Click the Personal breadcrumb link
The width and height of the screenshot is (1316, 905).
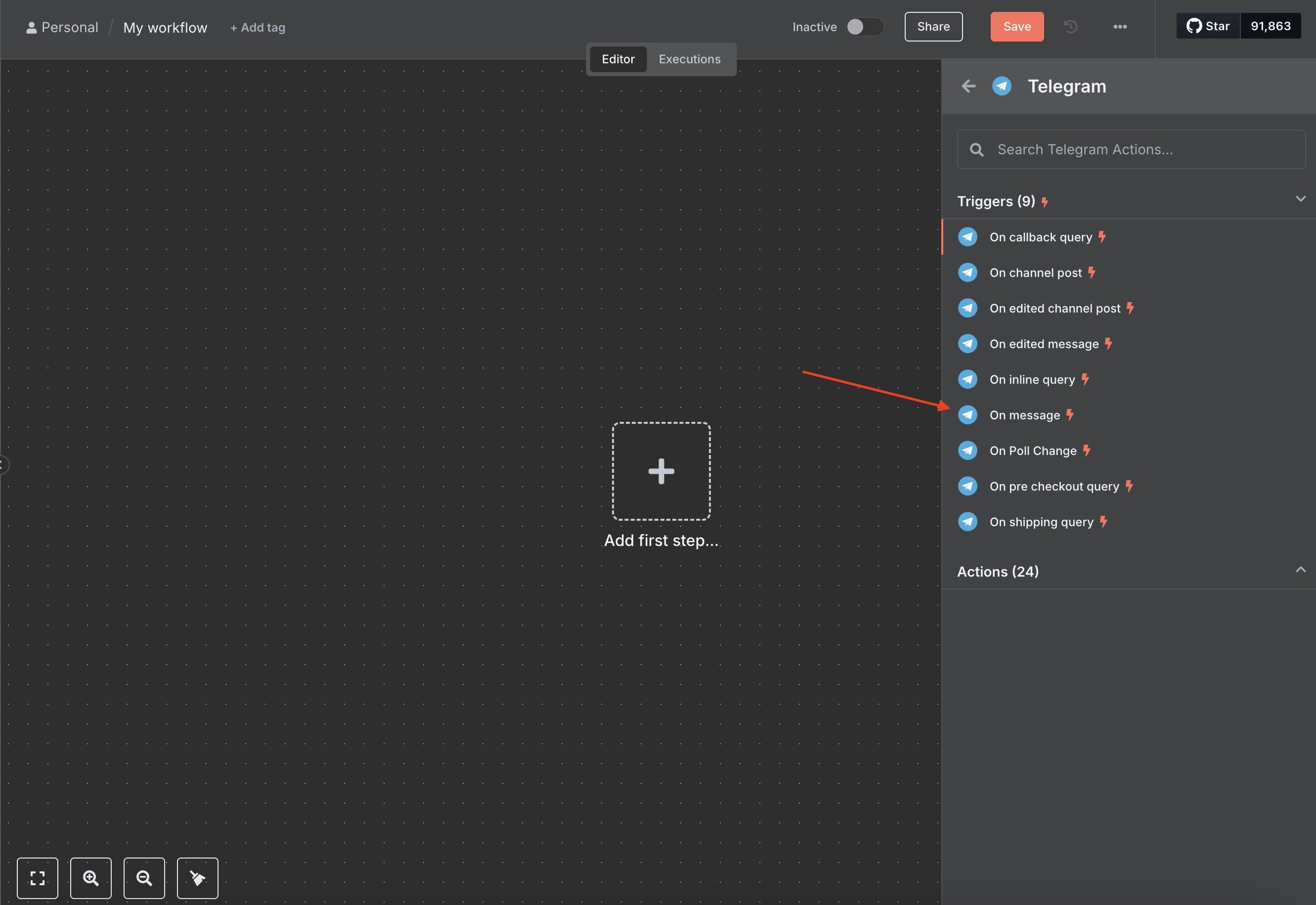click(70, 27)
